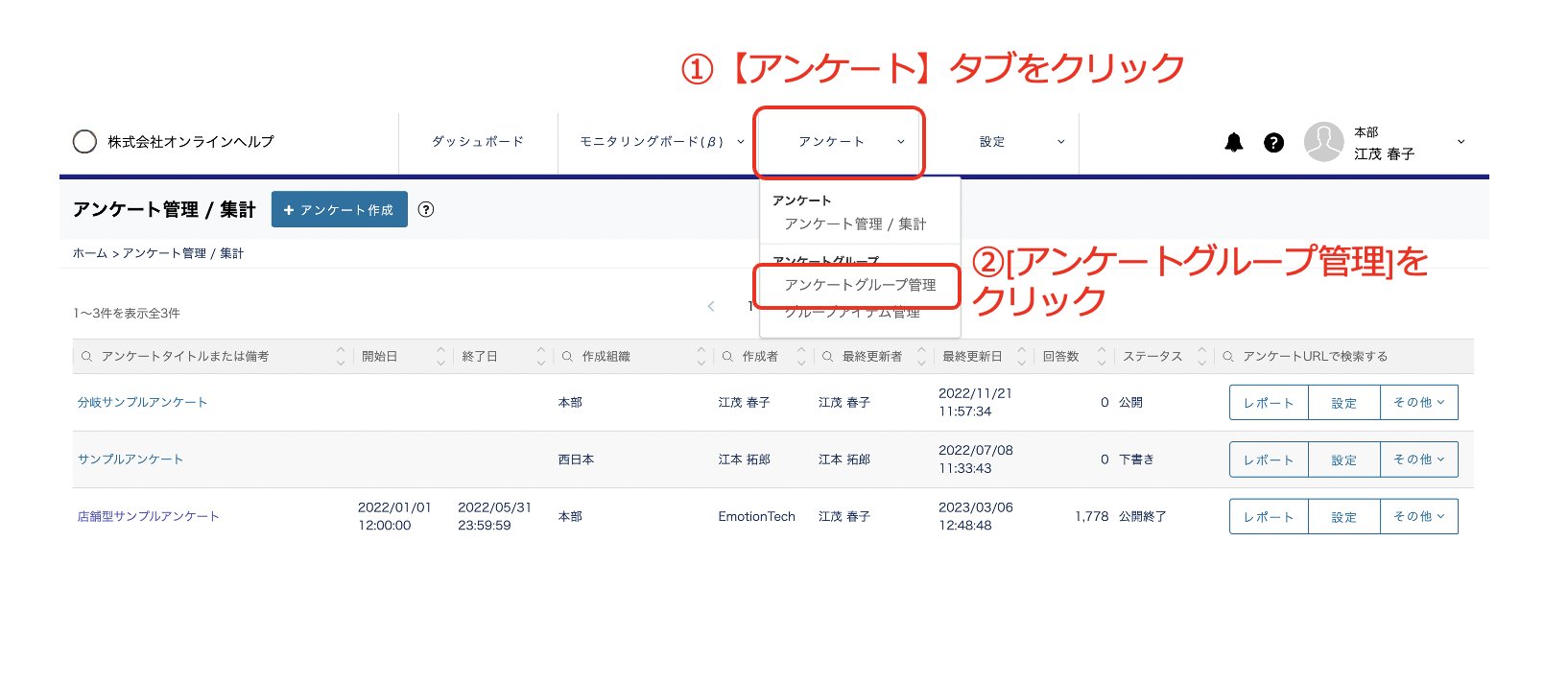The image size is (1568, 683).
Task: Select アンケート管理 / 集計 menu item
Action: 855,224
